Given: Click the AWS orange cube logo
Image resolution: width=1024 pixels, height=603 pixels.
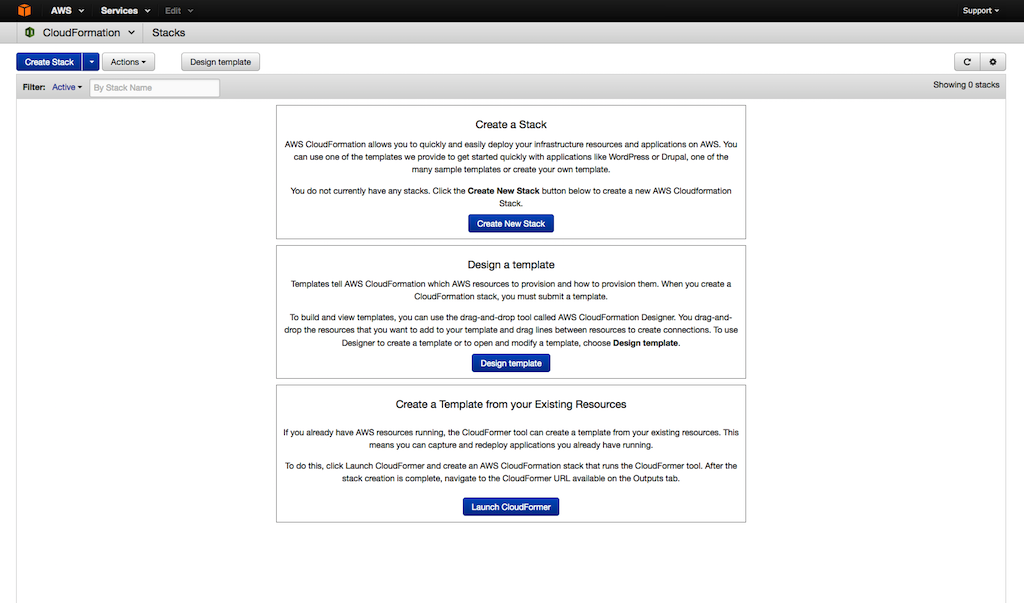Looking at the screenshot, I should point(24,10).
